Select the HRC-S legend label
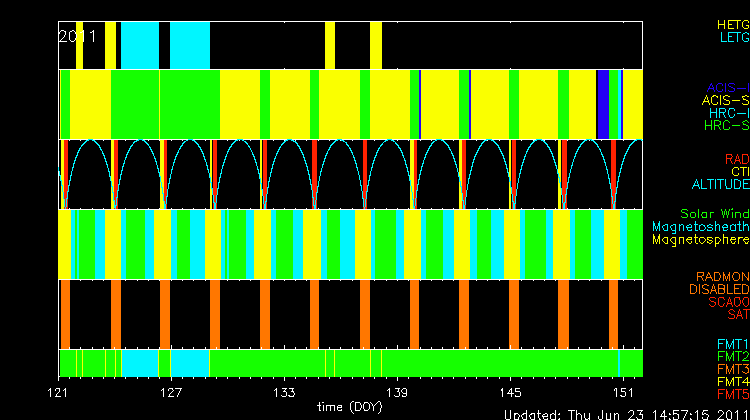The height and width of the screenshot is (420, 750). [x=725, y=127]
